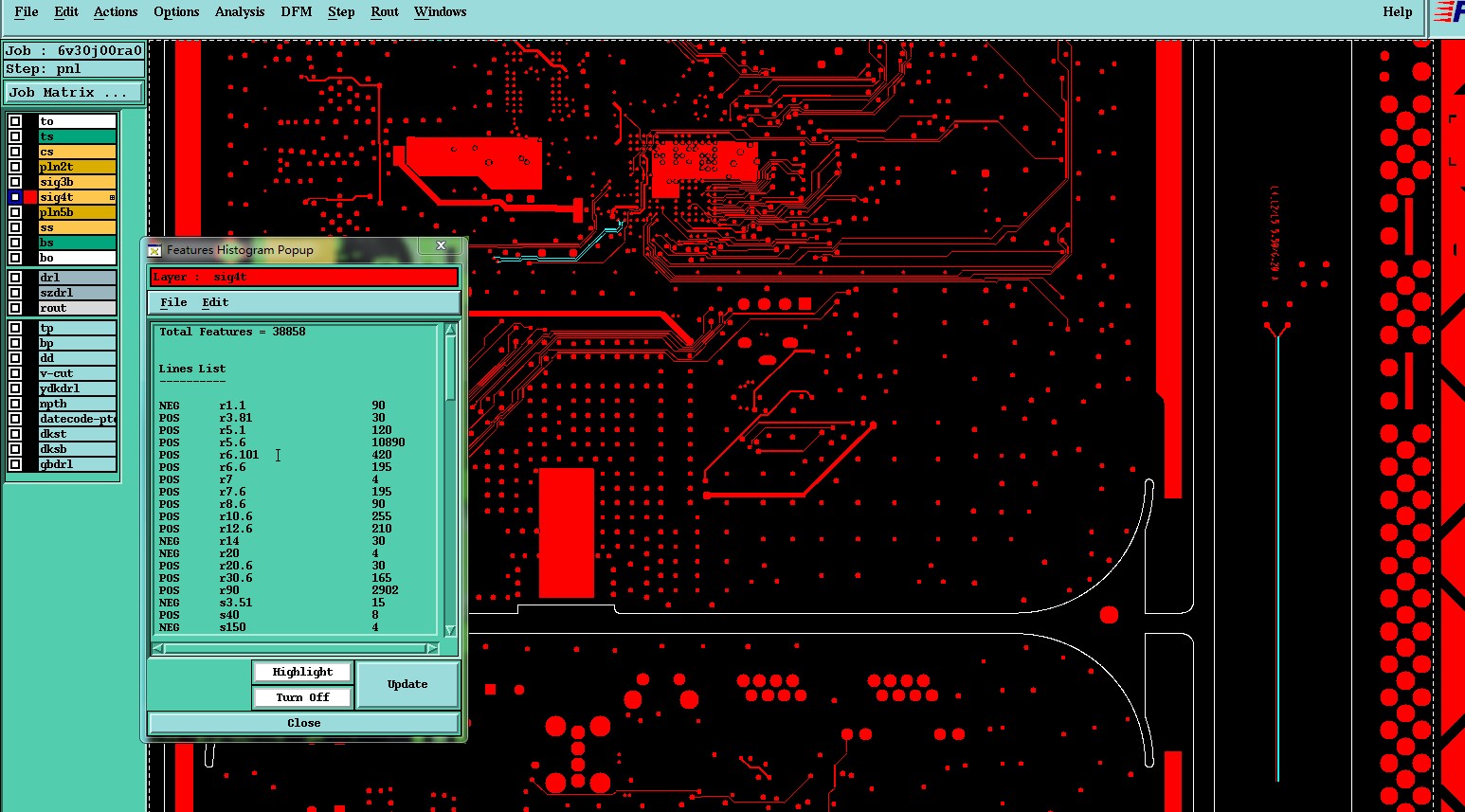Click the Total Features = 38858 text

tap(232, 332)
